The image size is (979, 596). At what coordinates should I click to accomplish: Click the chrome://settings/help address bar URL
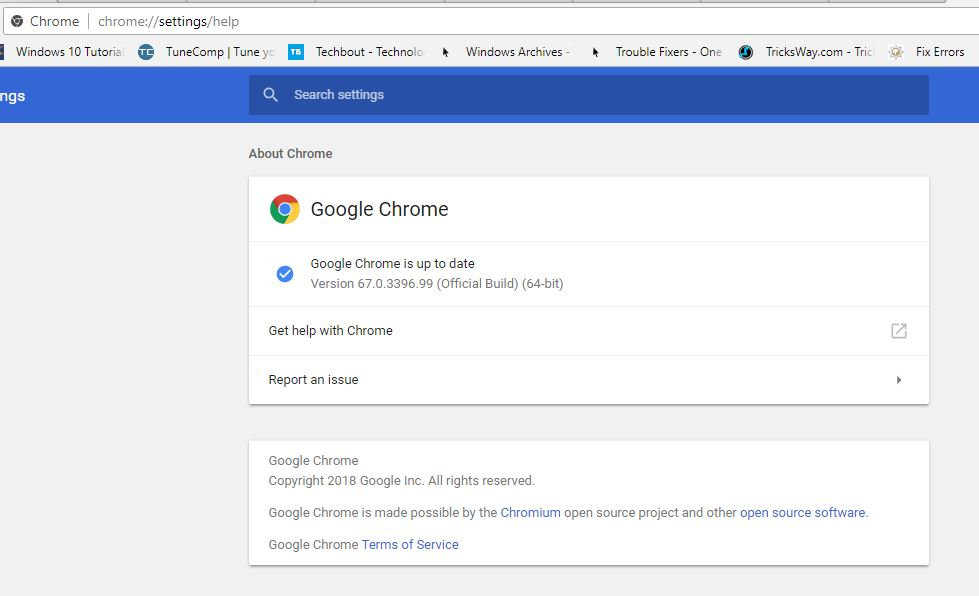(169, 21)
